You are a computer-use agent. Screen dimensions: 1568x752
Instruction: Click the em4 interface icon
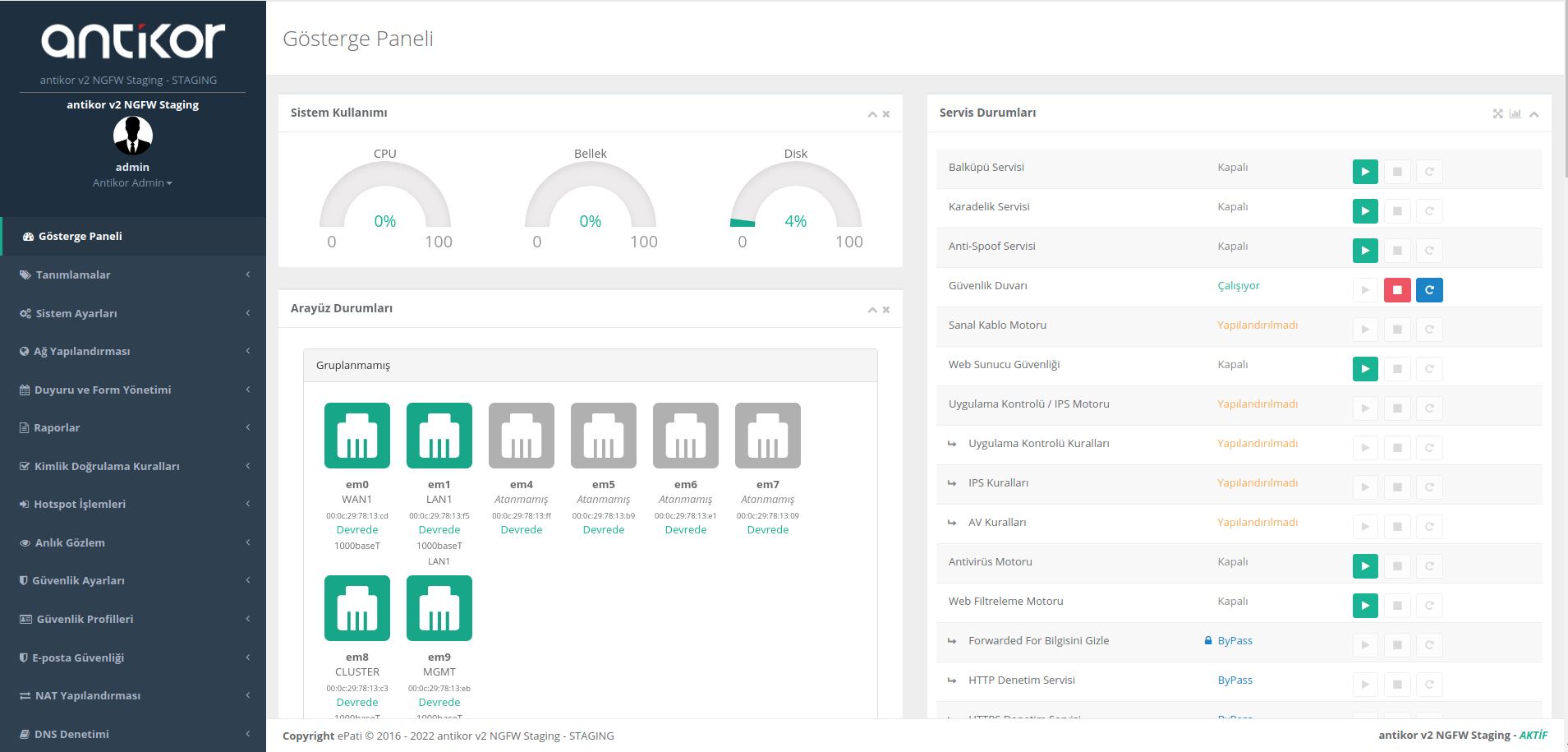tap(522, 436)
